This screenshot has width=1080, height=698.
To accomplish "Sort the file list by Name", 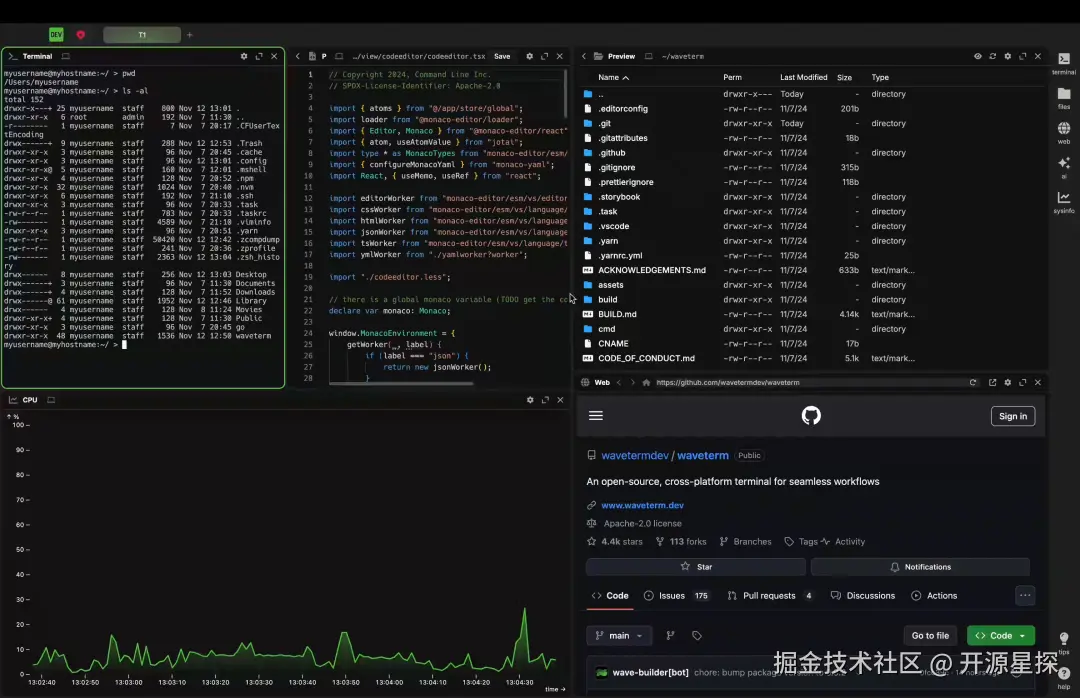I will pyautogui.click(x=613, y=78).
